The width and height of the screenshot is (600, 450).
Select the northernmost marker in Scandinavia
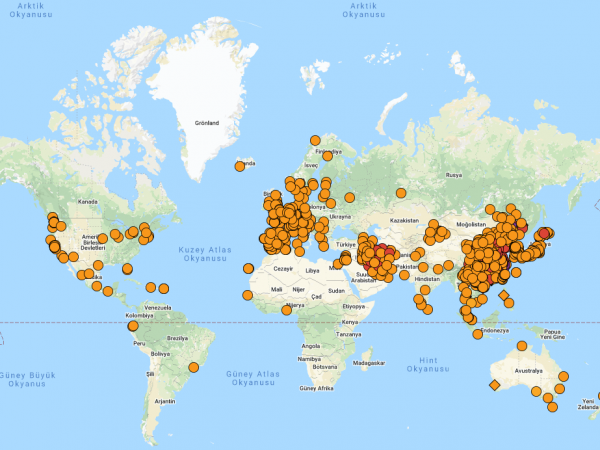[314, 141]
